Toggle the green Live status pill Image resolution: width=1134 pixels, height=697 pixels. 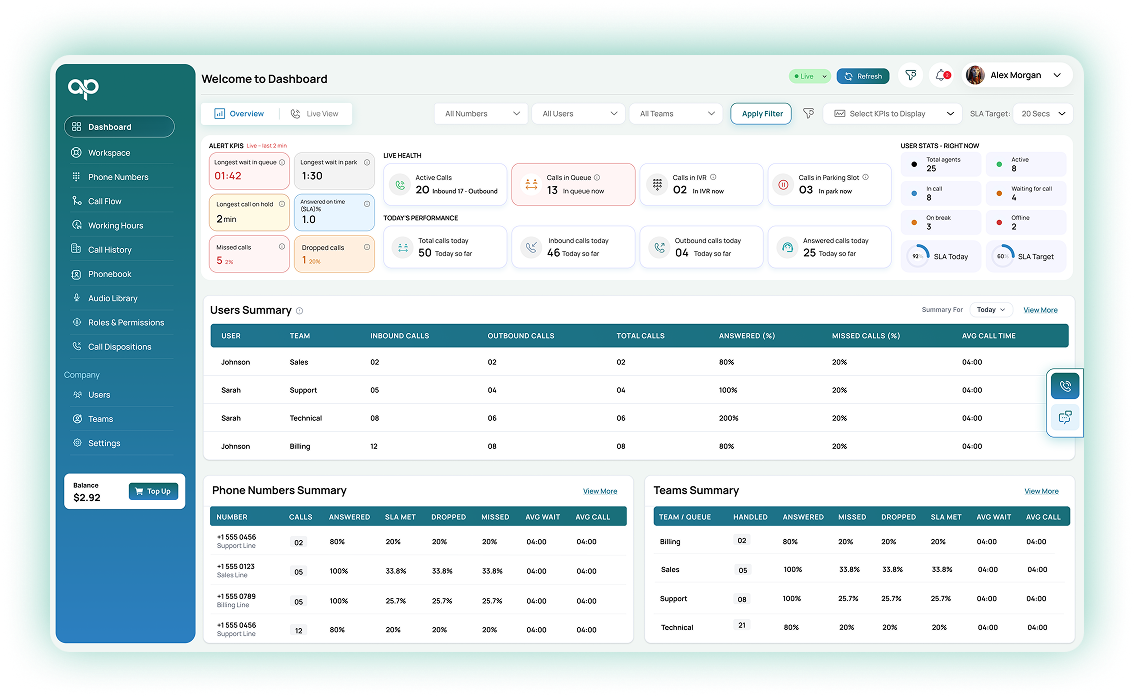(809, 76)
